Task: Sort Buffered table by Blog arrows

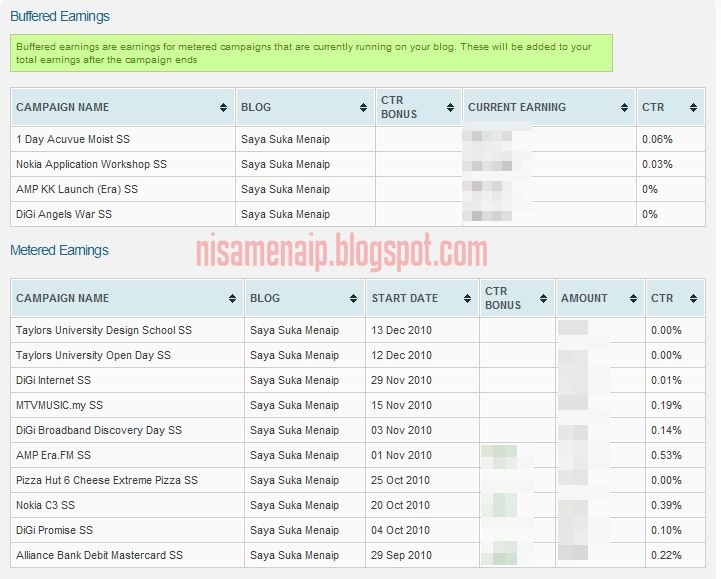Action: tap(363, 107)
